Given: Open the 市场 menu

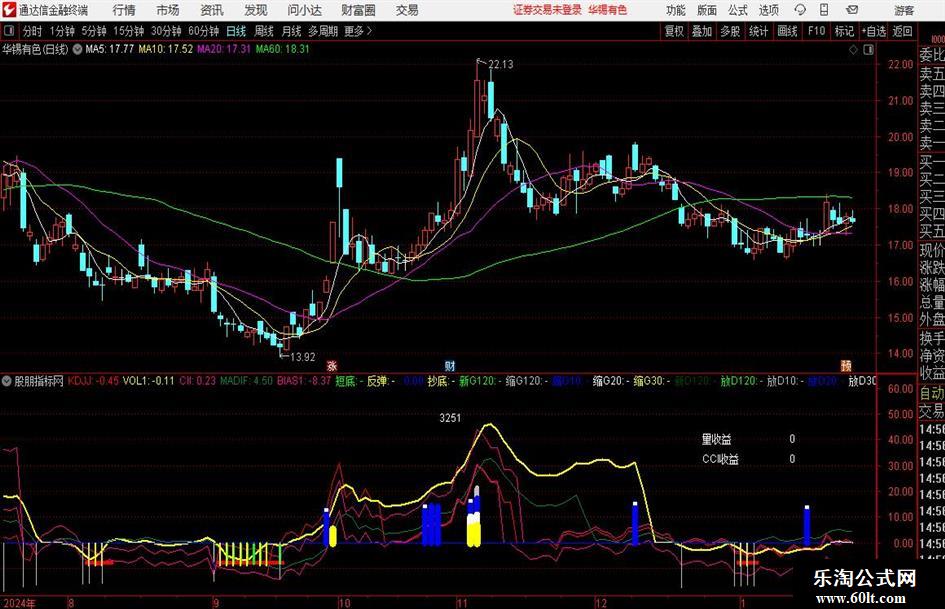Looking at the screenshot, I should (x=168, y=10).
